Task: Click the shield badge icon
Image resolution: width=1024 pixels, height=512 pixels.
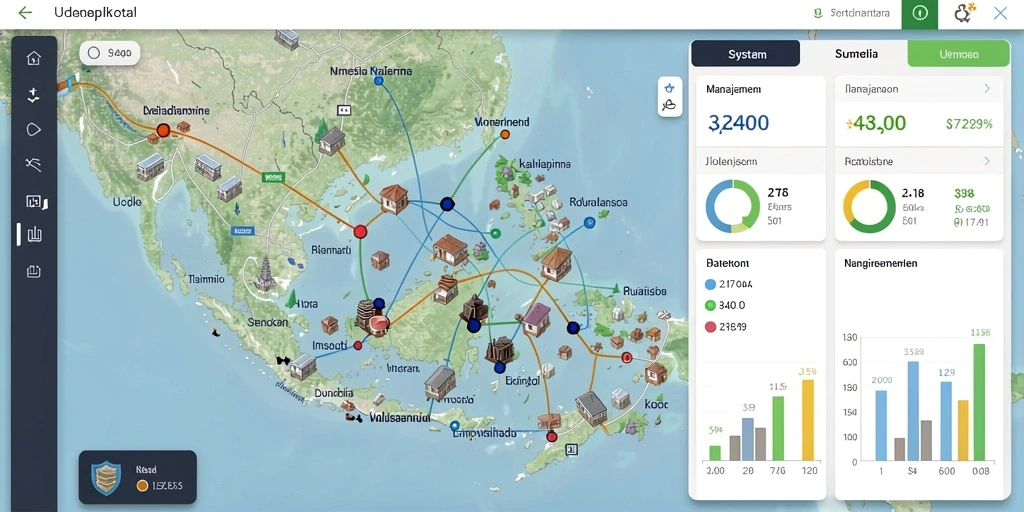Action: 104,477
